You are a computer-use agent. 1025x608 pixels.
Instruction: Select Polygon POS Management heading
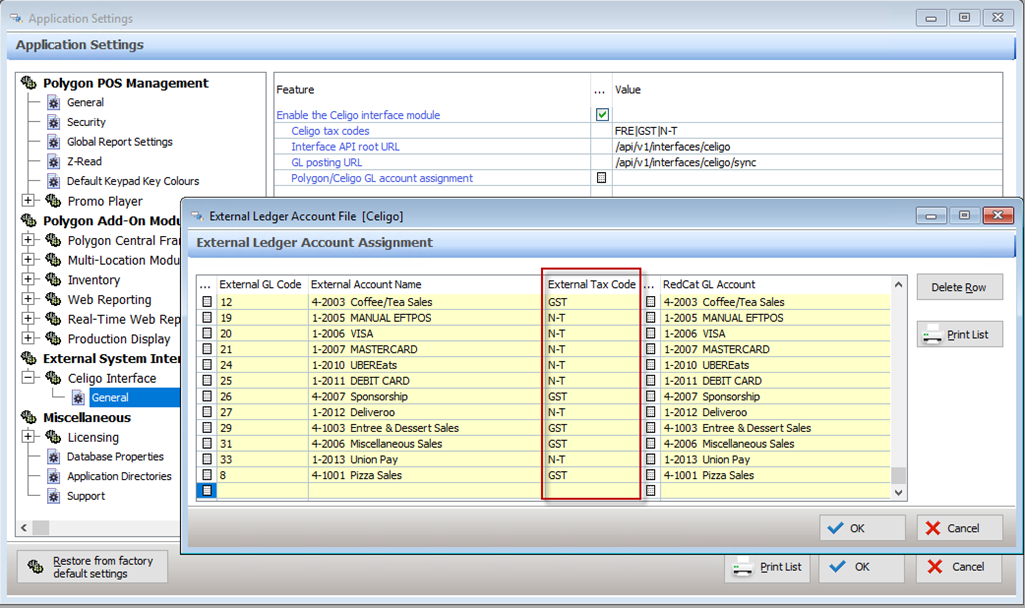[126, 83]
